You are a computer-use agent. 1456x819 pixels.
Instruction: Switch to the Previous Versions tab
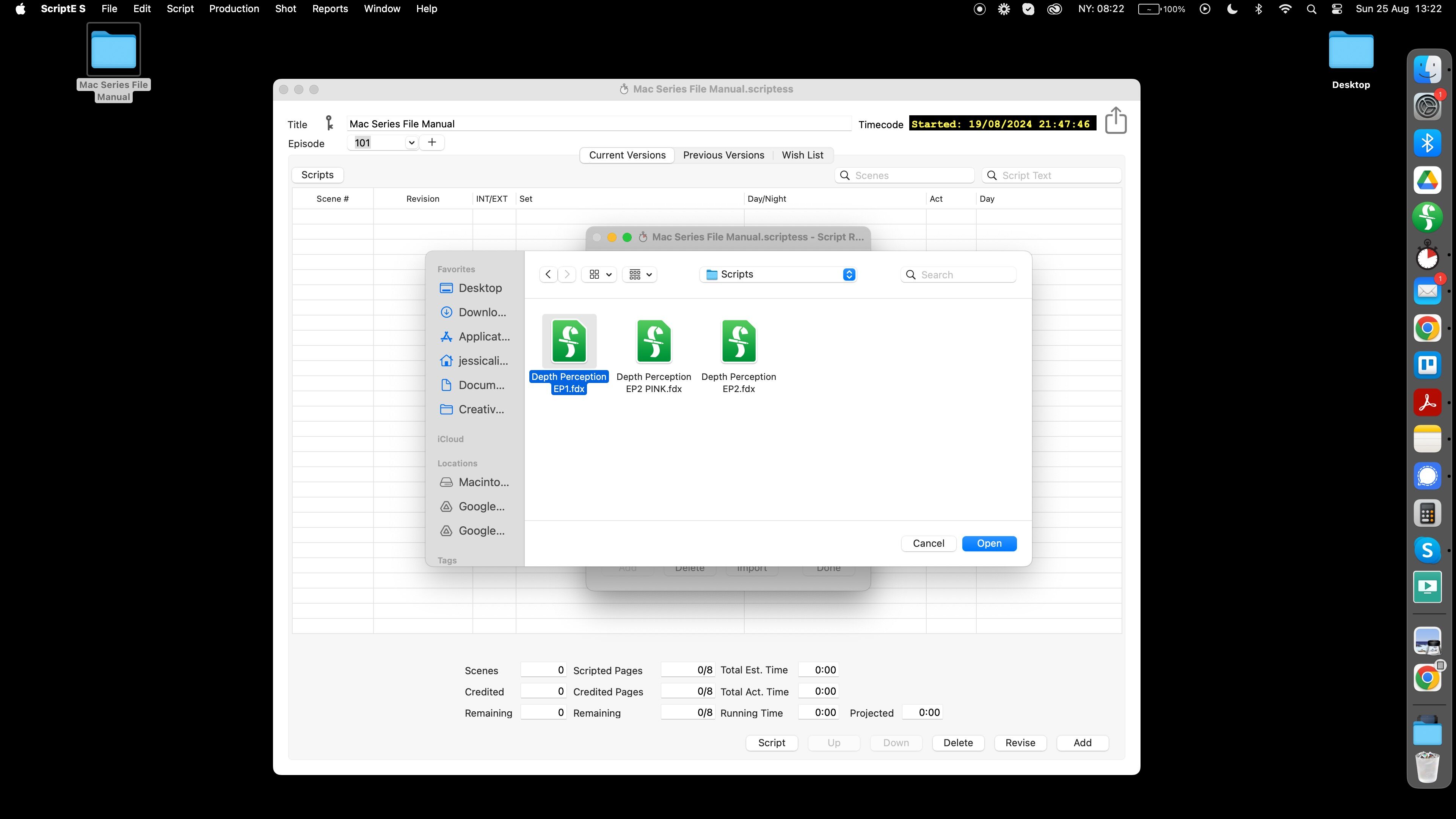click(x=723, y=155)
